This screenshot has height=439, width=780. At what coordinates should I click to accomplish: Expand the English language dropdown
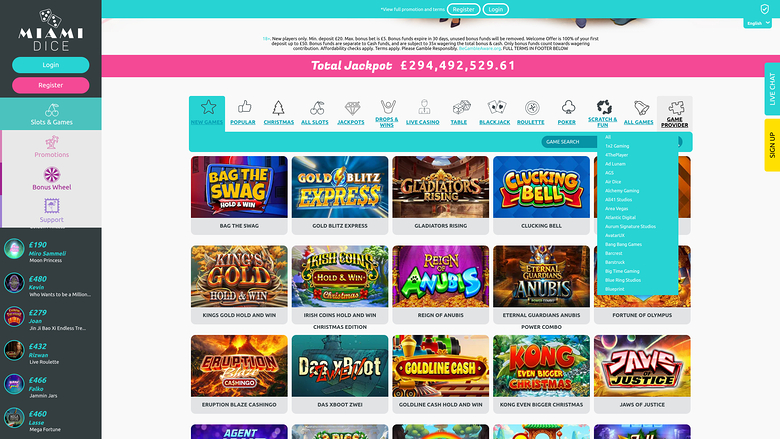[x=758, y=23]
